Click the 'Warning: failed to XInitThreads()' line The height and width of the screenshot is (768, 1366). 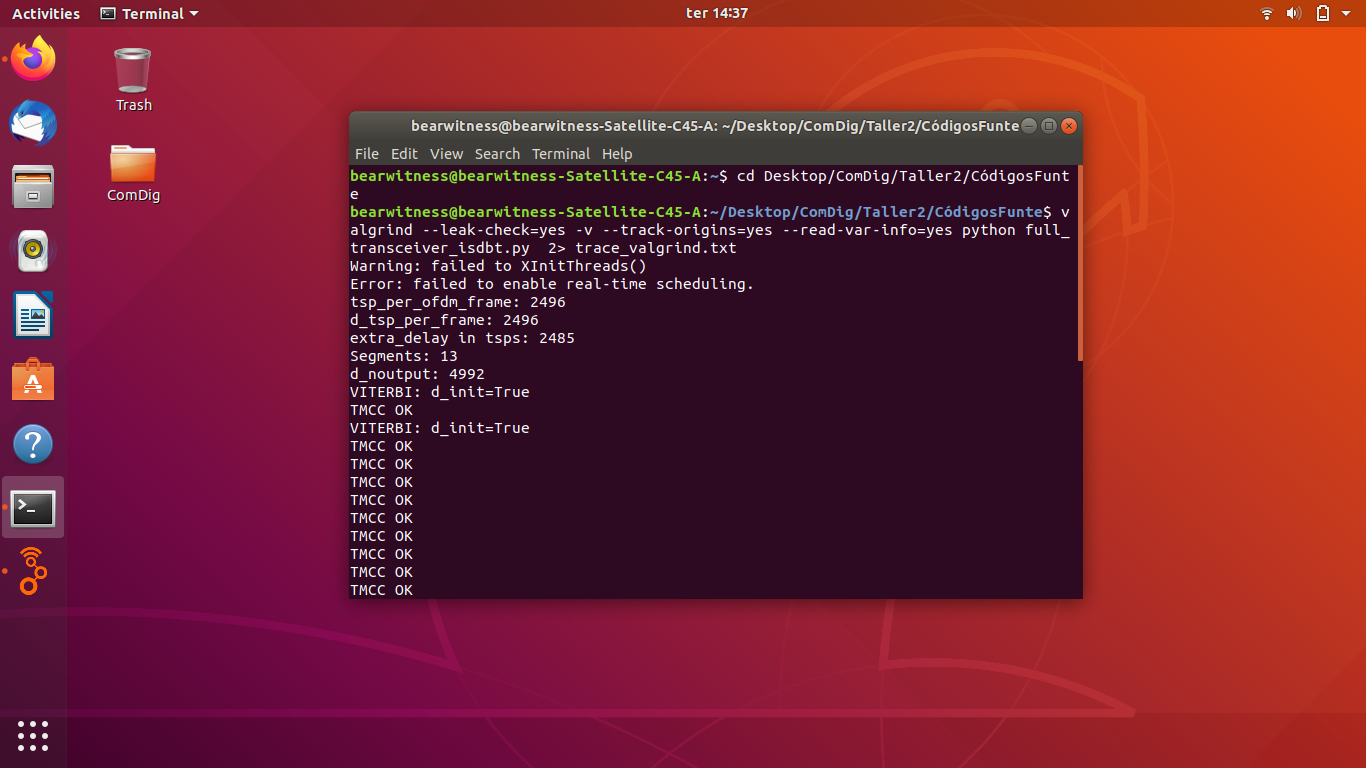pyautogui.click(x=498, y=266)
